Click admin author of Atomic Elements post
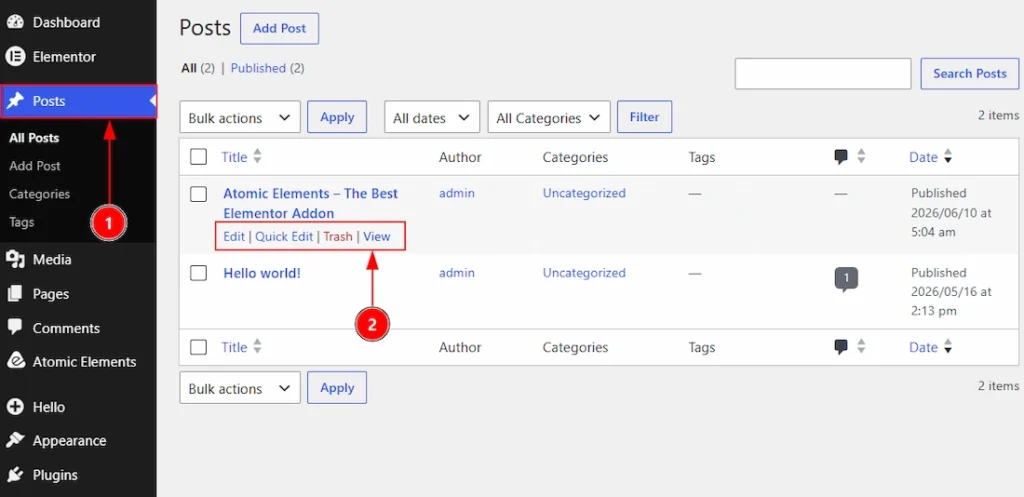Image resolution: width=1024 pixels, height=497 pixels. click(x=456, y=193)
